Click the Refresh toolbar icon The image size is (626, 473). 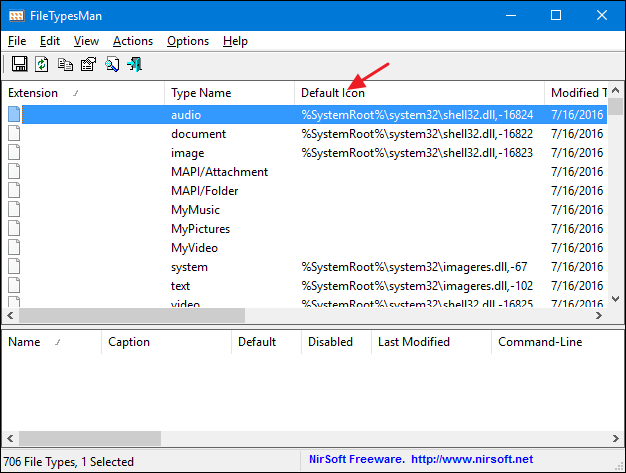tap(42, 65)
